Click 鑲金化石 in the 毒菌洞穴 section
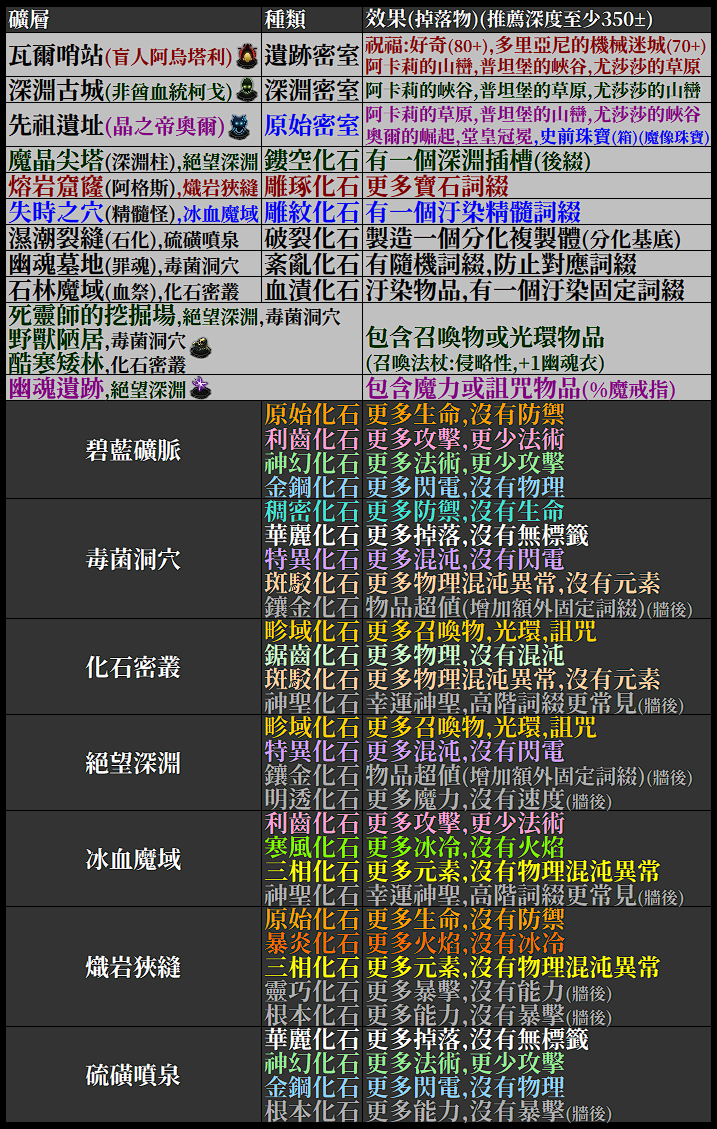 point(311,607)
